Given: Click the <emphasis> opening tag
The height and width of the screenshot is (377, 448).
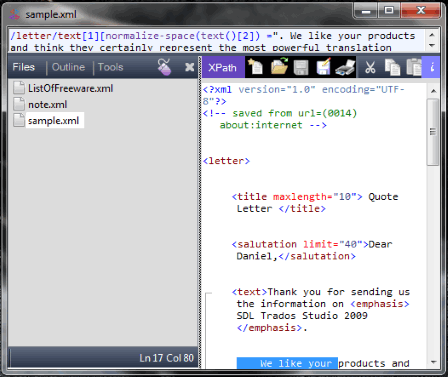Looking at the screenshot, I should (x=380, y=304).
